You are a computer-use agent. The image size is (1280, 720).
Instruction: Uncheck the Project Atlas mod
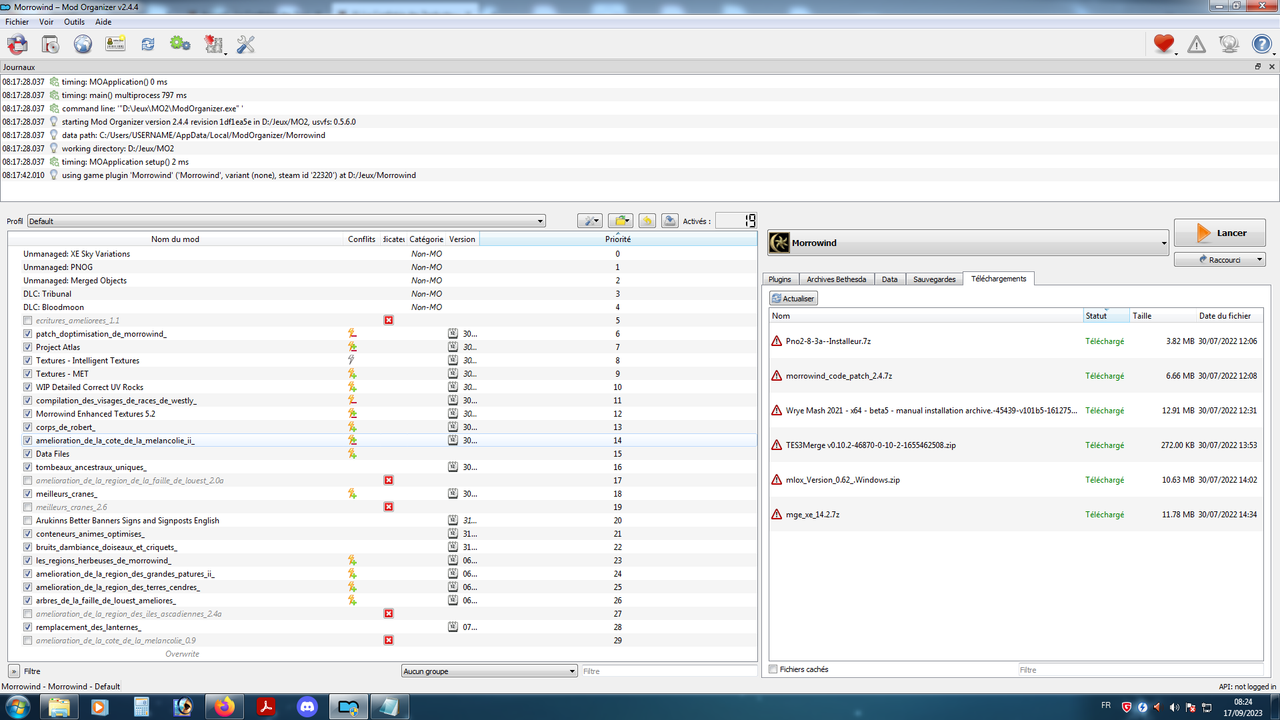[x=28, y=347]
